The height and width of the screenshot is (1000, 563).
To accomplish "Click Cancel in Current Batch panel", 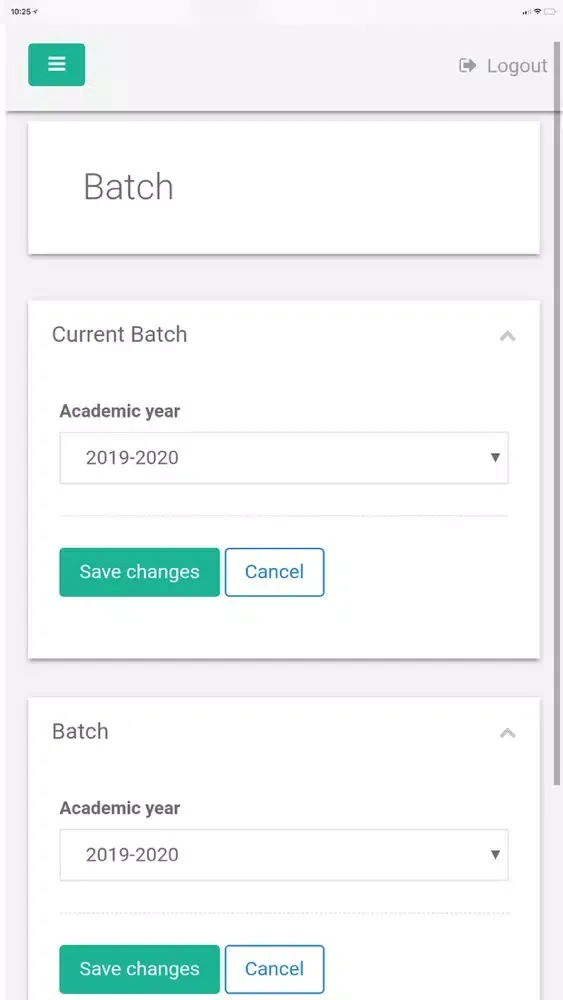I will click(x=275, y=572).
